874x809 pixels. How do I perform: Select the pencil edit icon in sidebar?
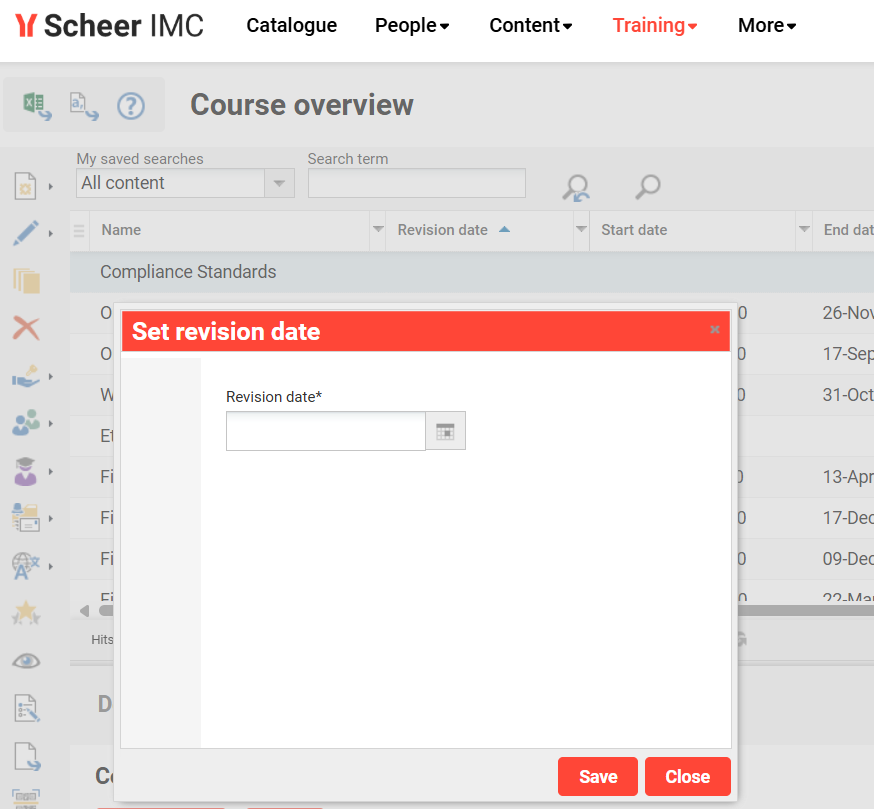point(26,233)
